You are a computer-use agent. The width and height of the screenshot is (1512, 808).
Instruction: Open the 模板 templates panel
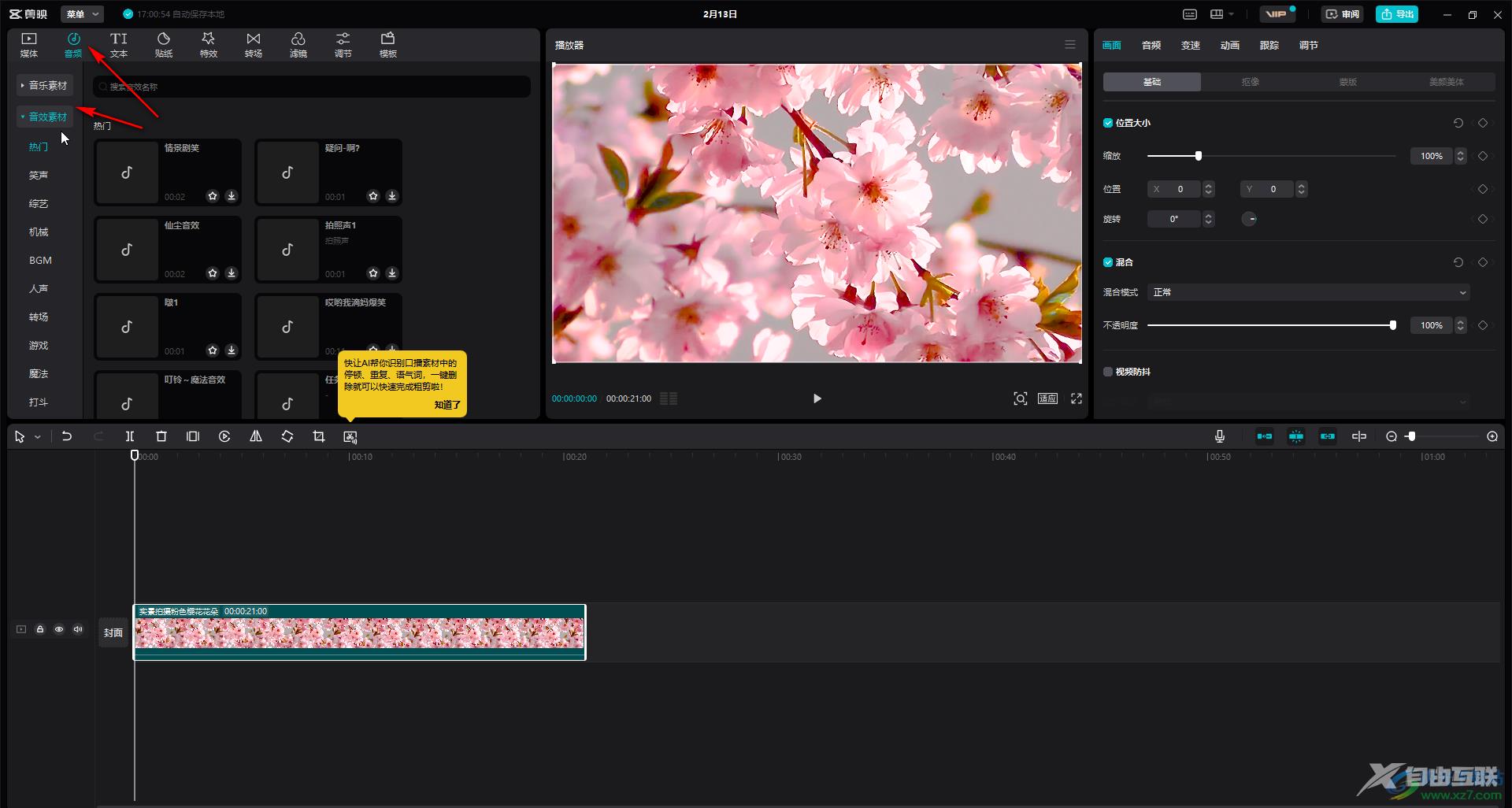388,45
